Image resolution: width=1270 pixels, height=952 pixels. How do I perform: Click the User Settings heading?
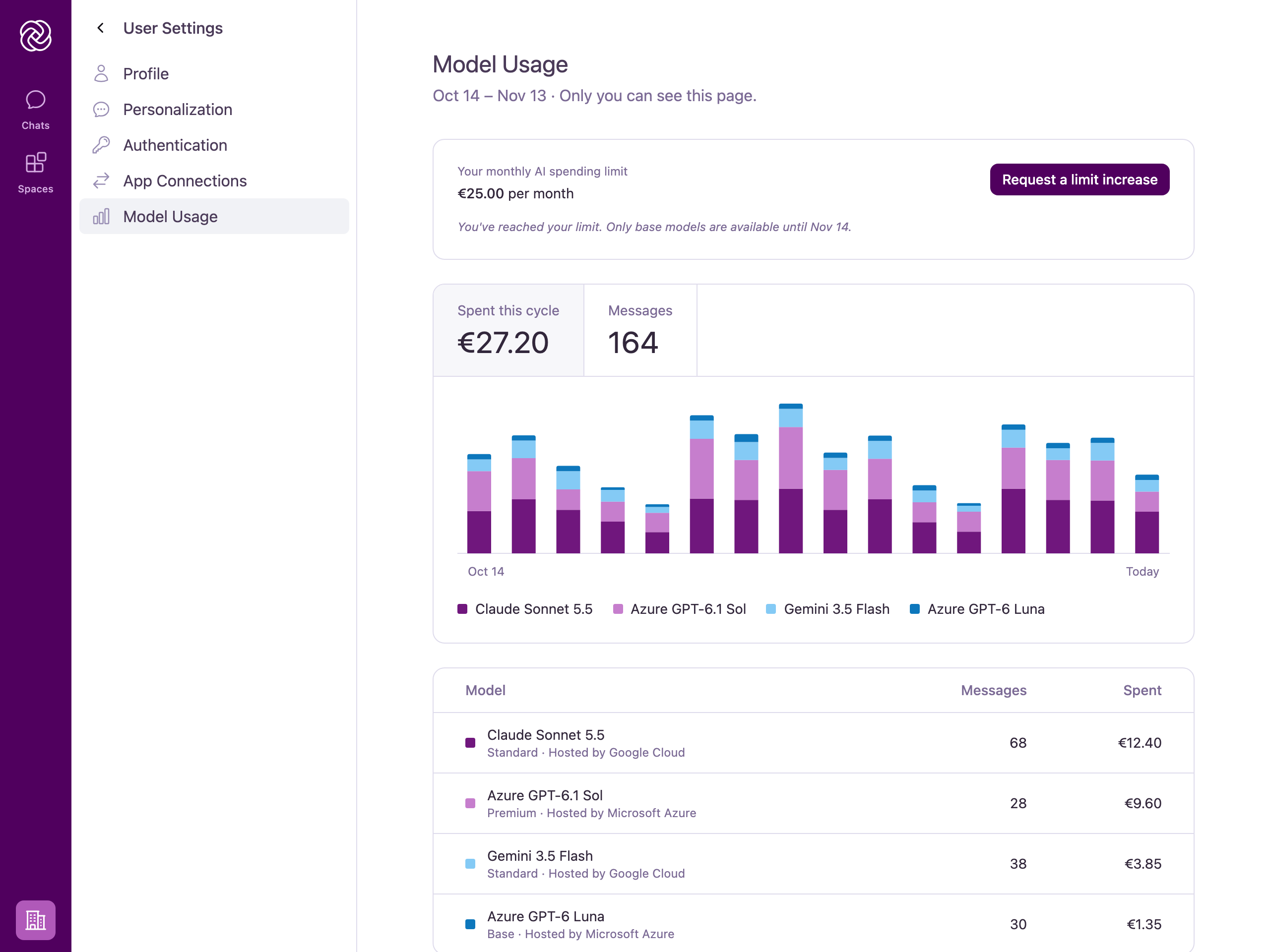click(x=173, y=28)
